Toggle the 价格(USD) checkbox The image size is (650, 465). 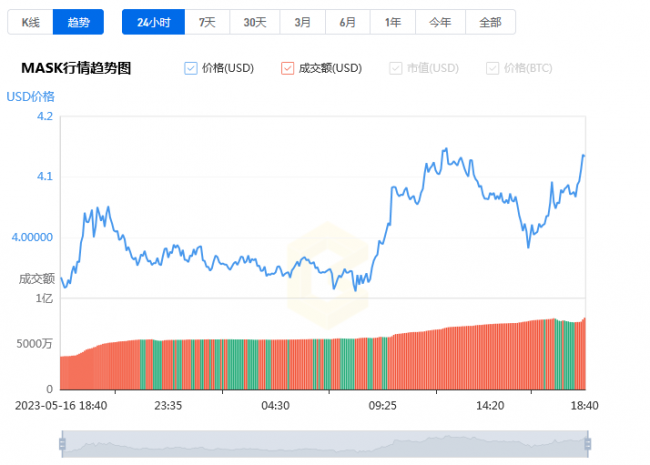pyautogui.click(x=191, y=68)
